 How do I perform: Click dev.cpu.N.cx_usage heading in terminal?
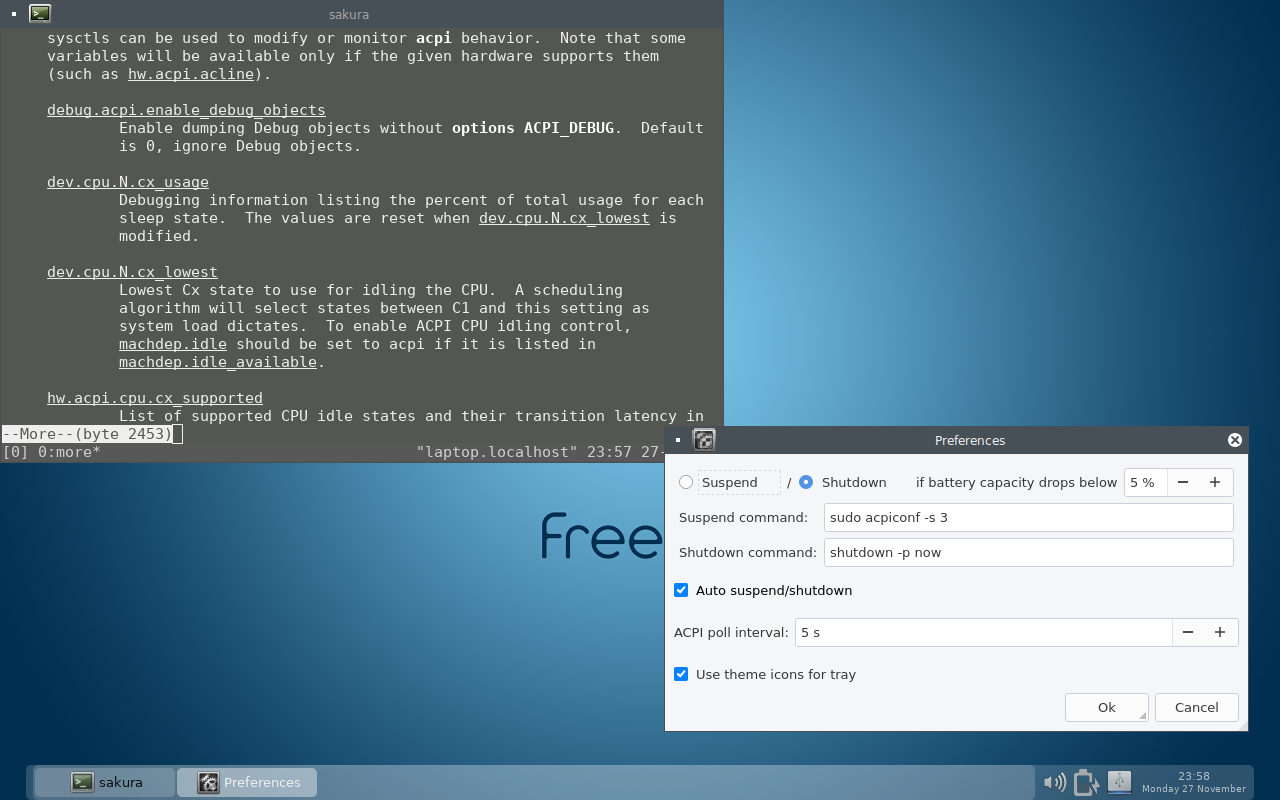coord(128,182)
